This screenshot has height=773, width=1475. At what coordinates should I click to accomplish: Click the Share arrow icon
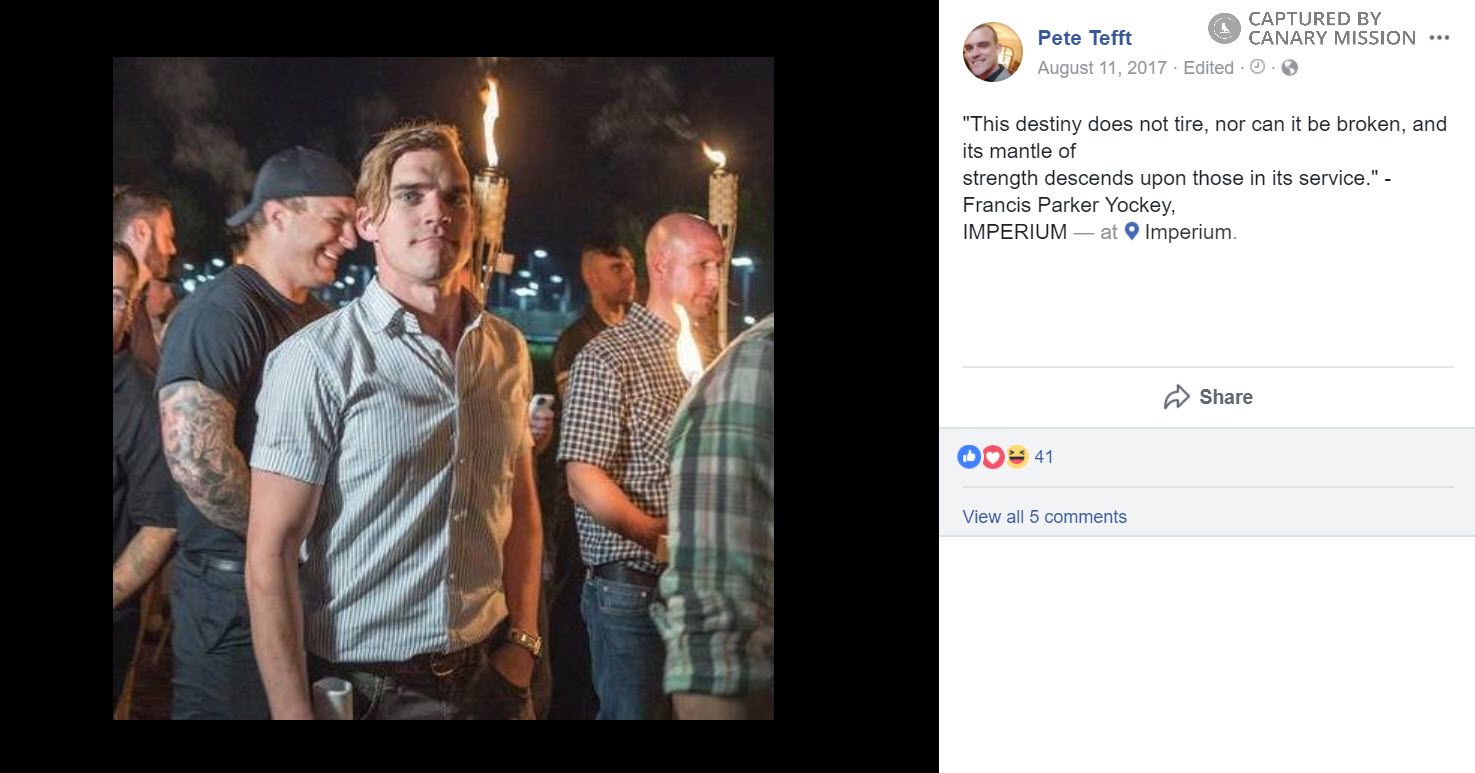point(1177,396)
